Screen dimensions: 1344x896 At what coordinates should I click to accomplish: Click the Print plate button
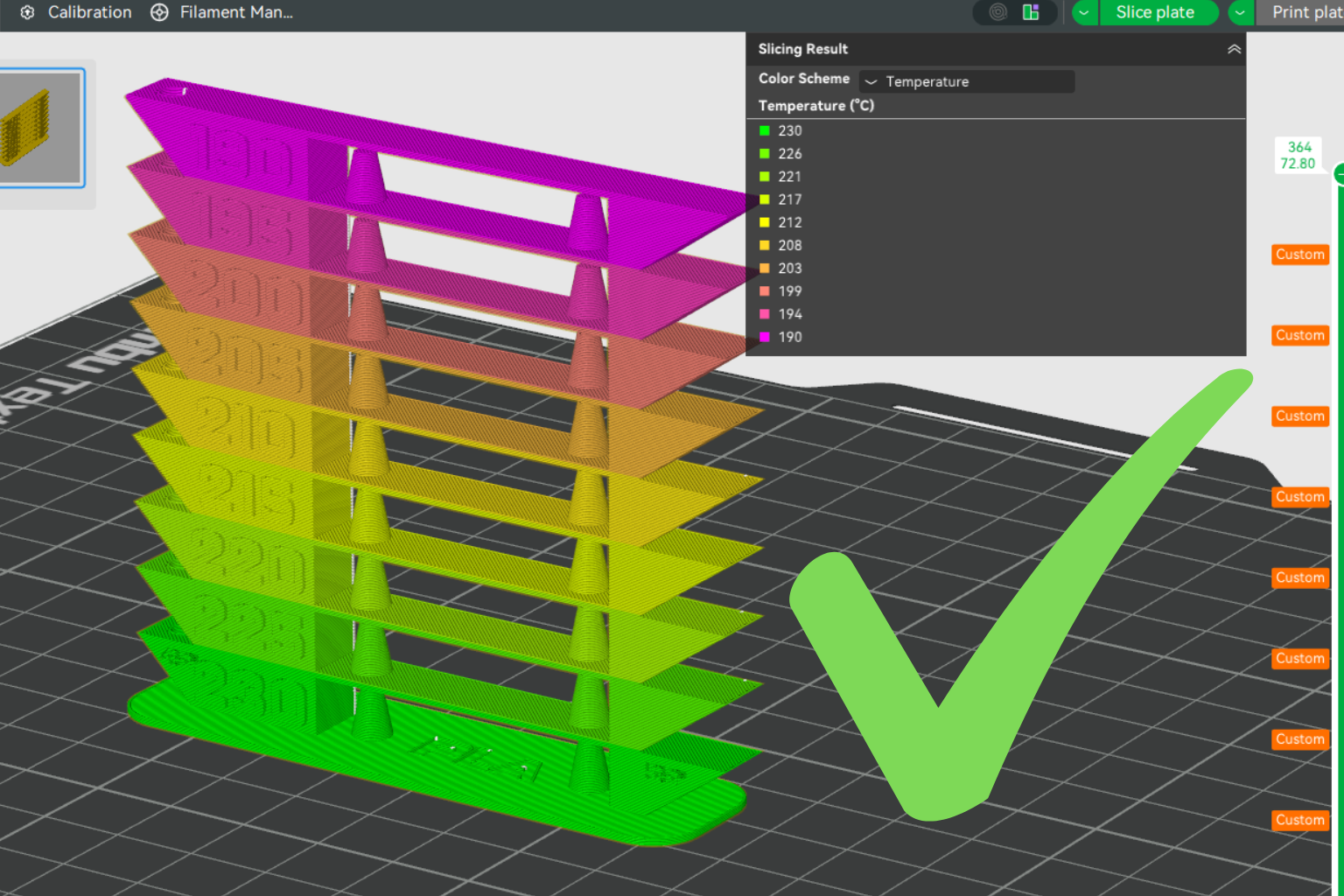(x=1300, y=12)
